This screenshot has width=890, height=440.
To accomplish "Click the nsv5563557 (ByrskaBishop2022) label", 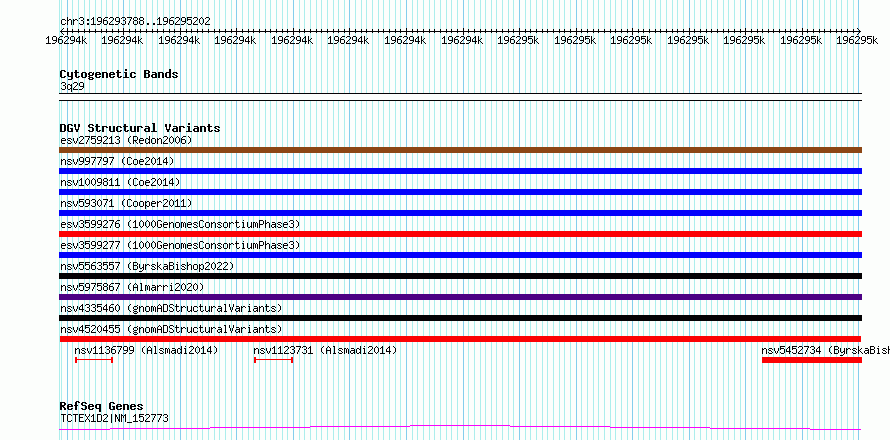I will point(147,266).
